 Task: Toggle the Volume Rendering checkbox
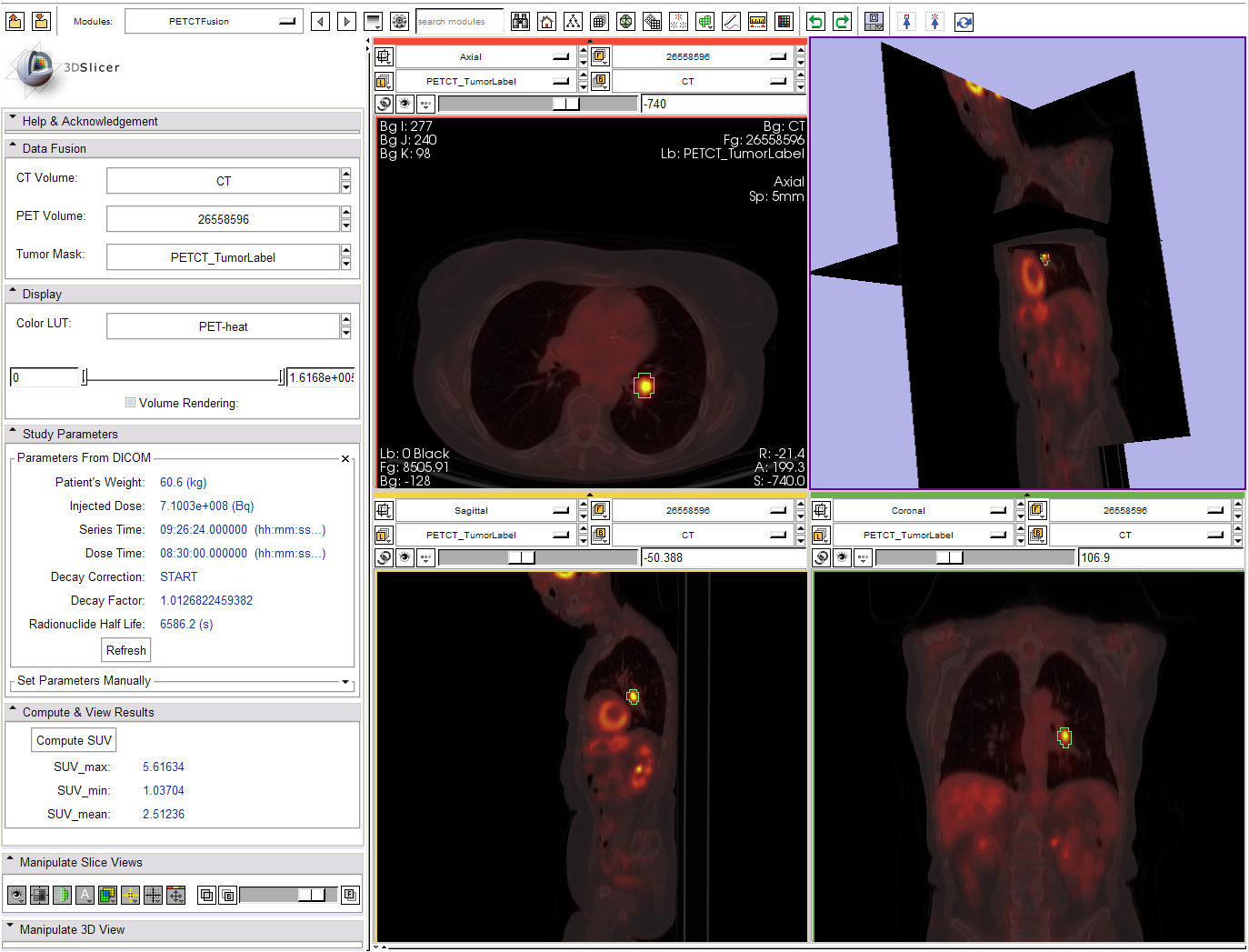tap(131, 403)
